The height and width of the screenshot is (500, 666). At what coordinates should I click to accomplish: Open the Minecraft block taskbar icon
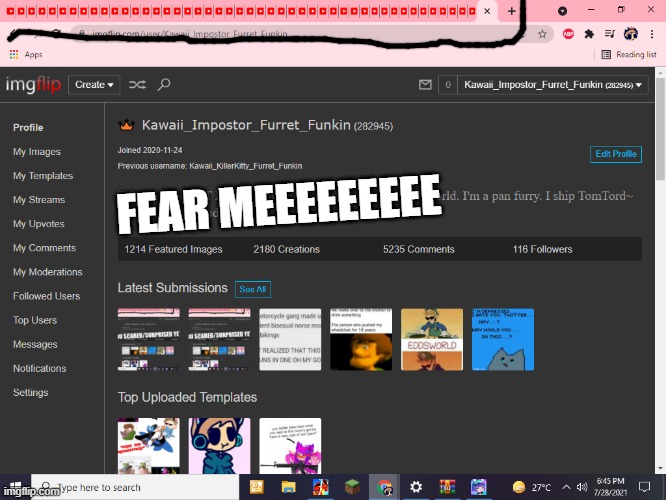(352, 487)
